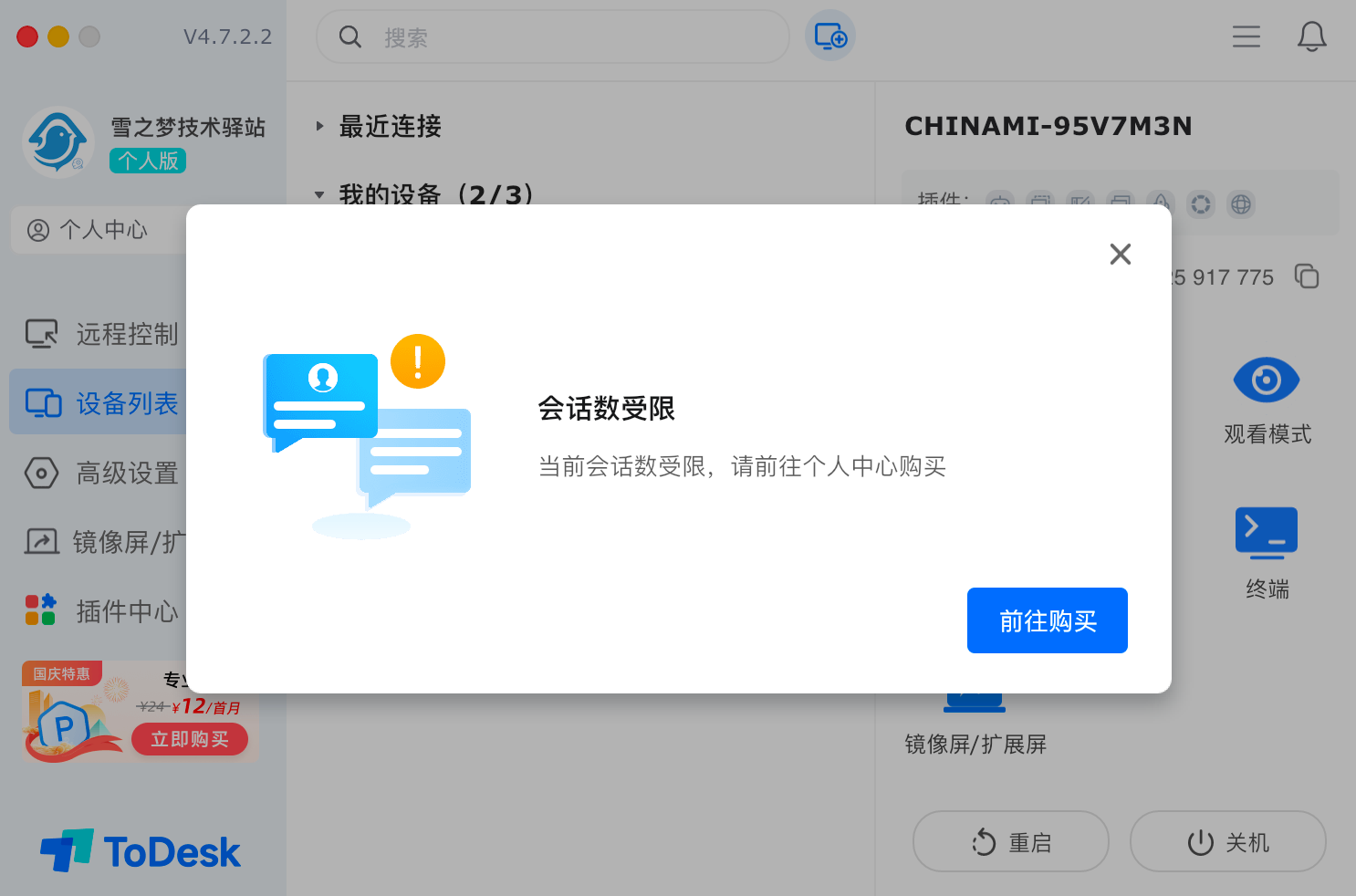Open the hamburger menu icon
1356x896 pixels.
(x=1246, y=36)
